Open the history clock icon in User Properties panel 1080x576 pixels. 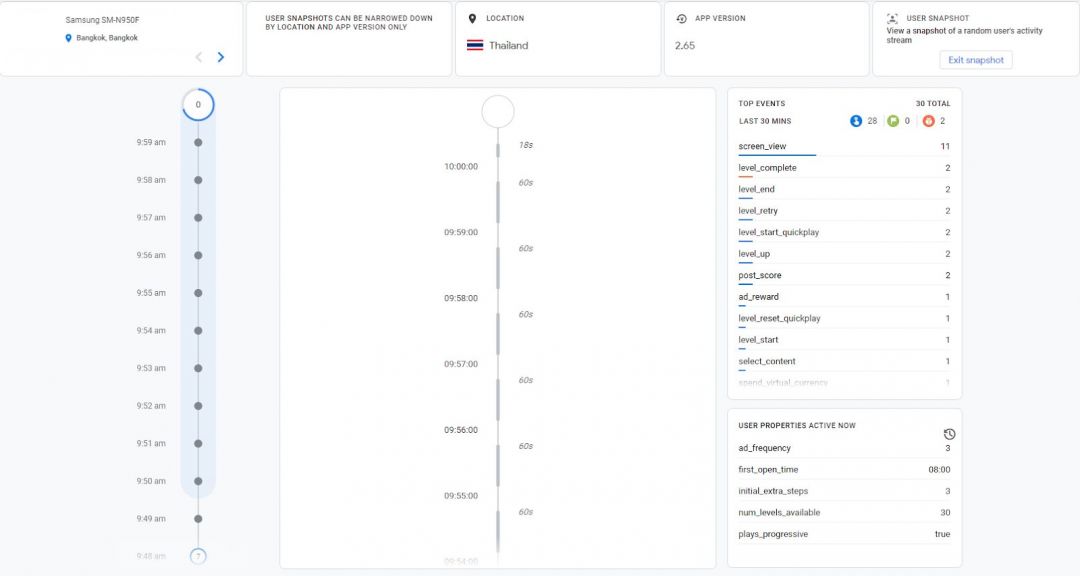coord(948,434)
